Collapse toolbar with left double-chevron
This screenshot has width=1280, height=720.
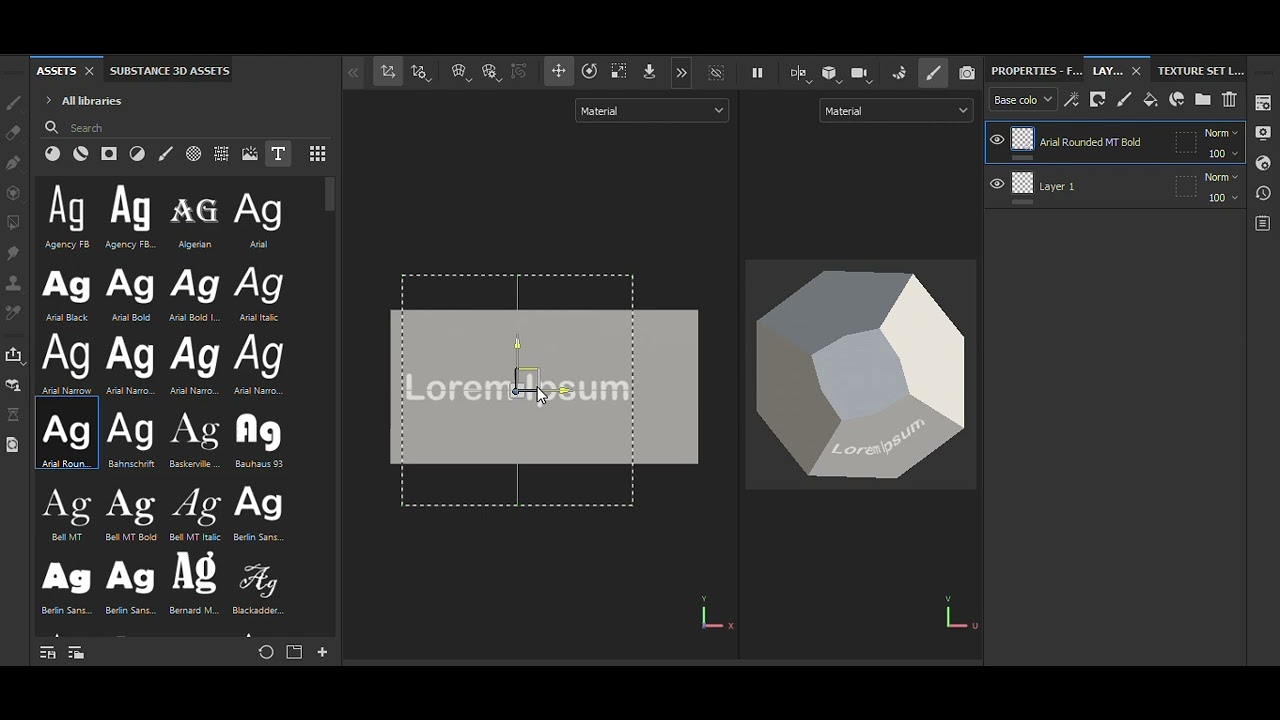pyautogui.click(x=353, y=72)
